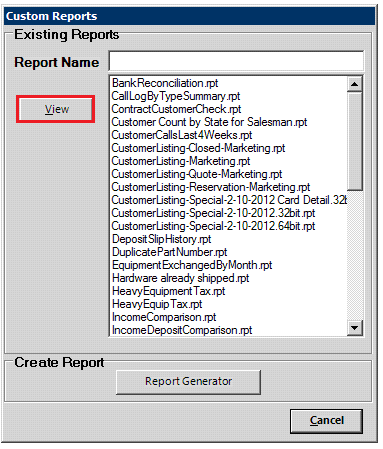Pick CustomerListing-Reservation-Marketing.rpt
This screenshot has width=383, height=449.
(211, 187)
